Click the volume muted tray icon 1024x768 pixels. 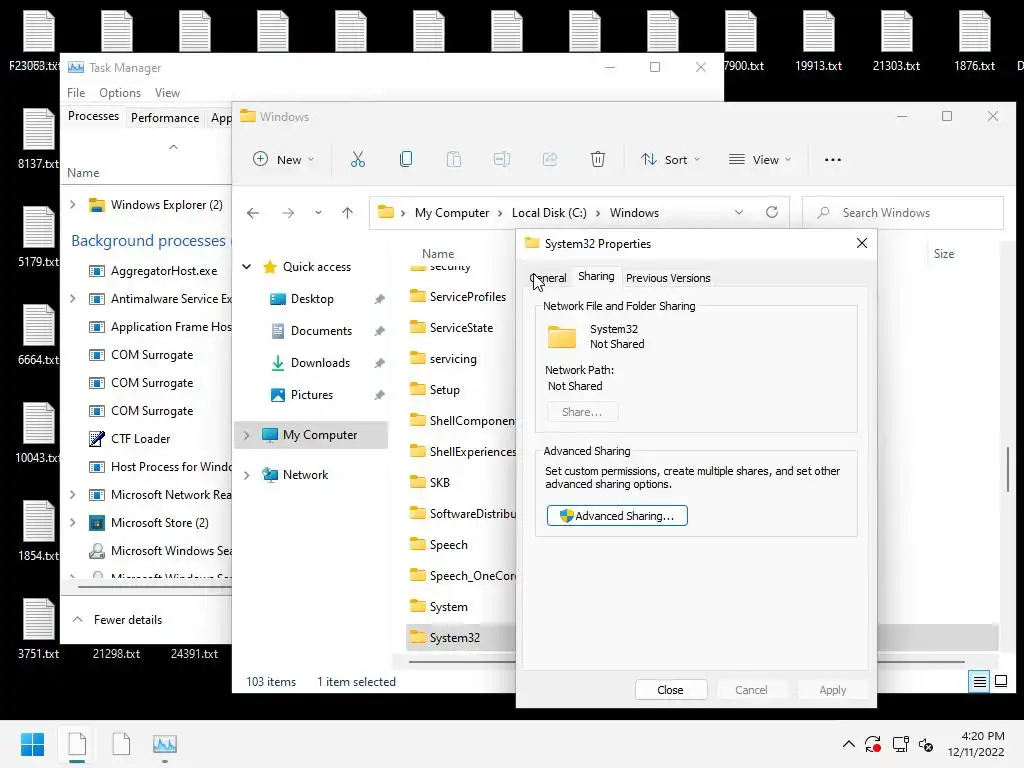pyautogui.click(x=926, y=744)
